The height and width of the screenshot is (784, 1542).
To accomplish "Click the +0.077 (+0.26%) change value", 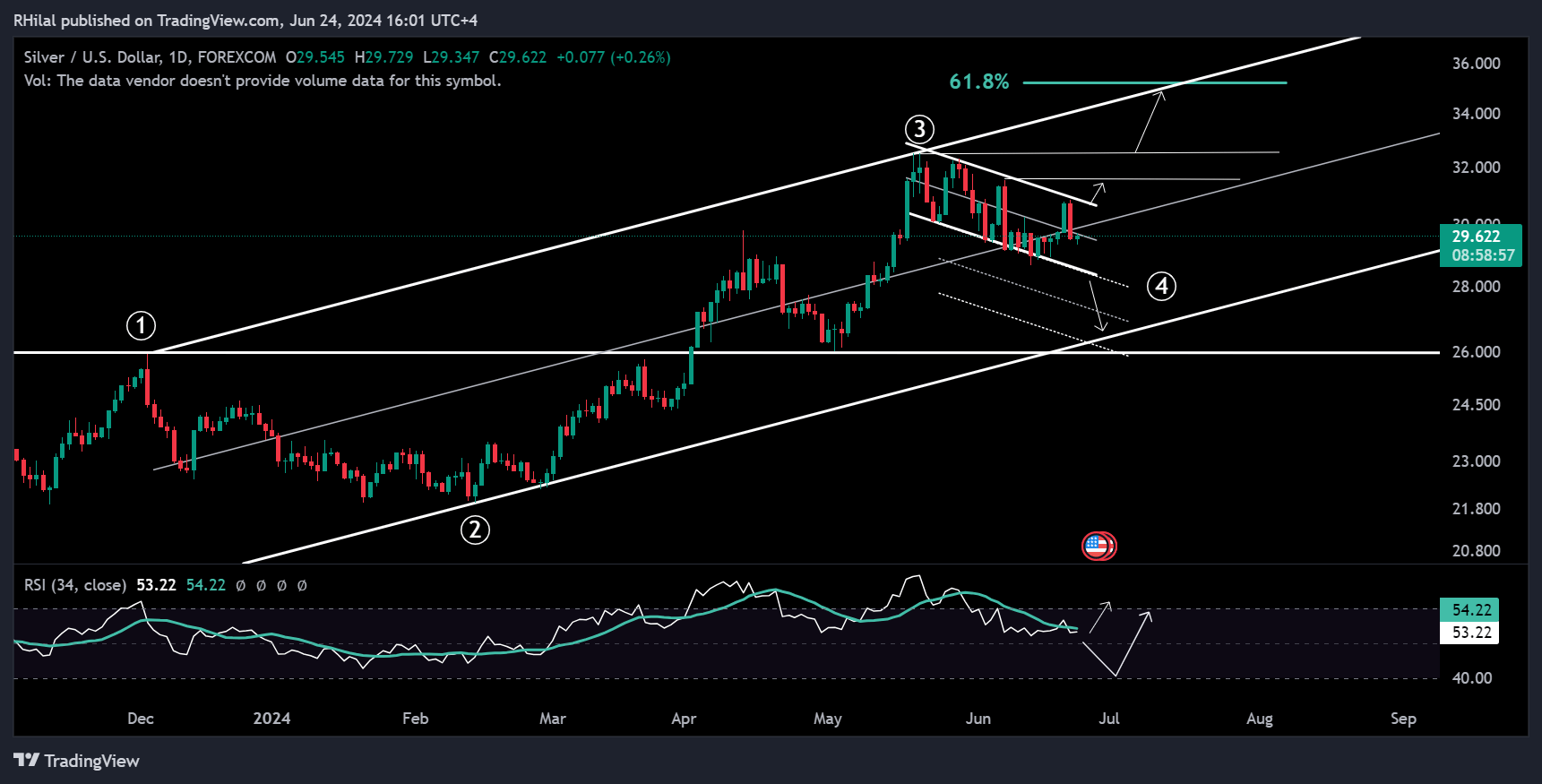I will pos(613,57).
